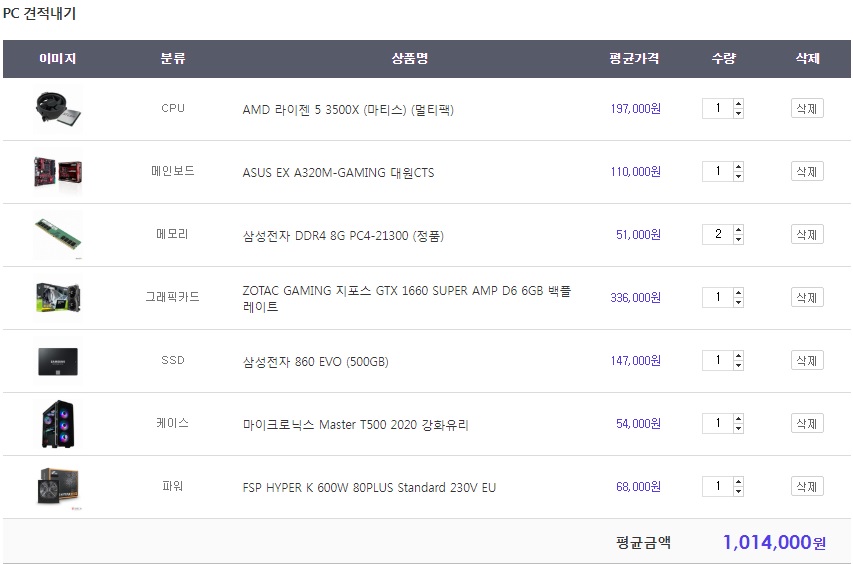
Task: Focus the CPU quantity input field
Action: point(718,109)
